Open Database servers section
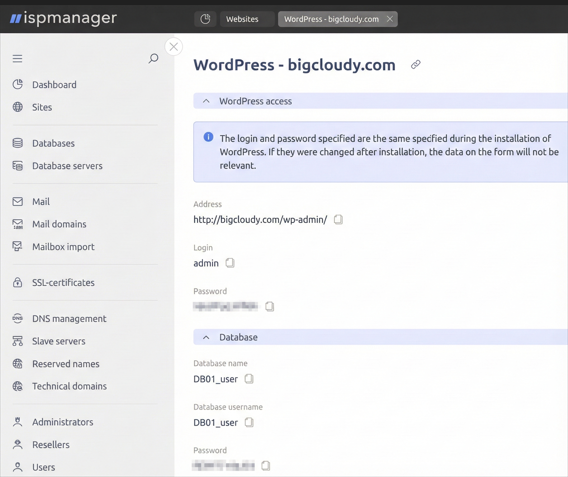The height and width of the screenshot is (477, 568). tap(67, 166)
